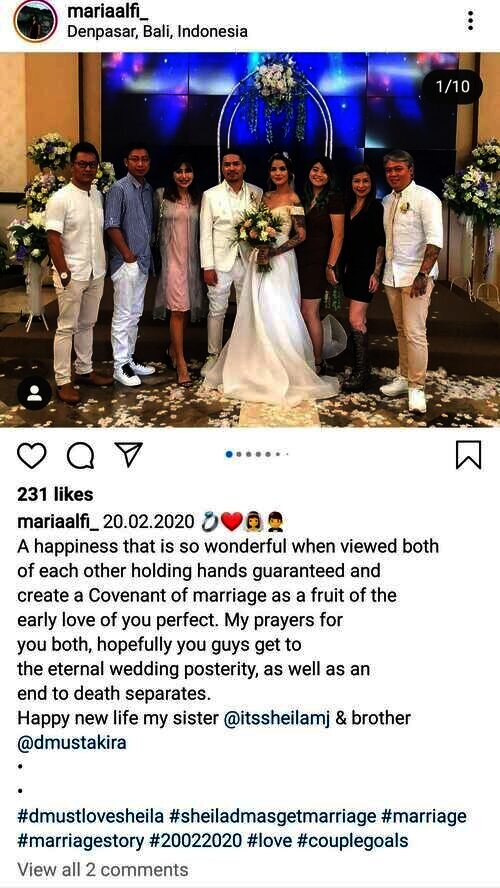This screenshot has width=500, height=888.
Task: Open #sheiladmasgetmarriage hashtag
Action: (272, 816)
